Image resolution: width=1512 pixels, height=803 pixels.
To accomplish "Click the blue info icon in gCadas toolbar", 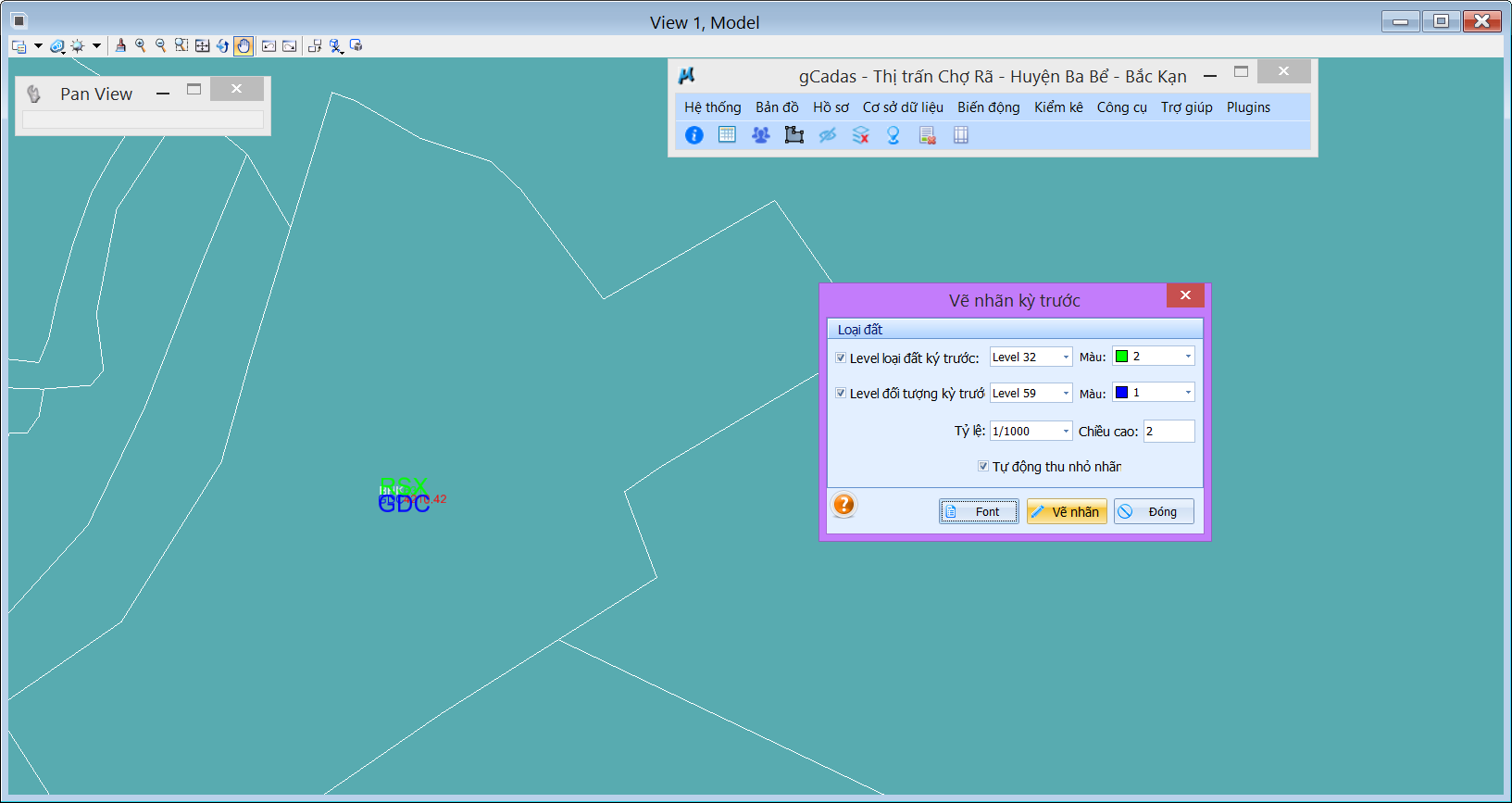I will 694,135.
